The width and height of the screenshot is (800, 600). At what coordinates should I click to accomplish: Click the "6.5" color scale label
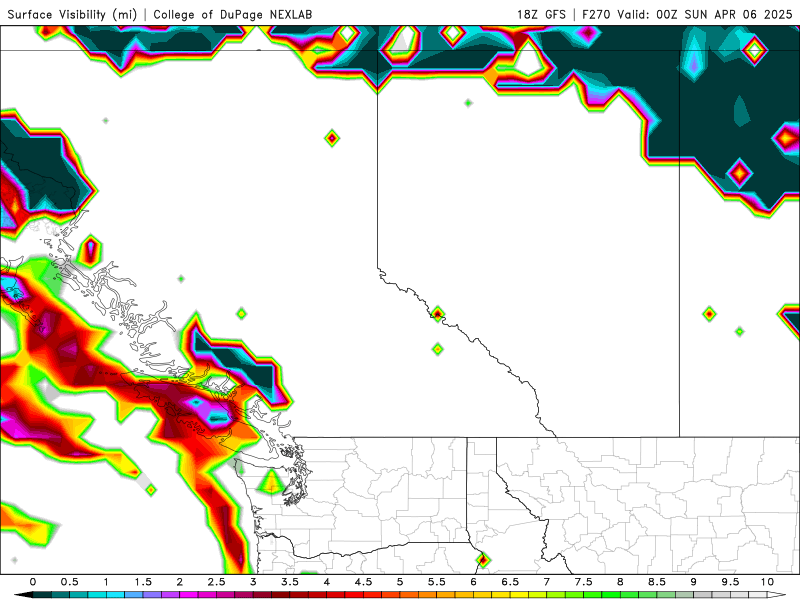pyautogui.click(x=510, y=582)
